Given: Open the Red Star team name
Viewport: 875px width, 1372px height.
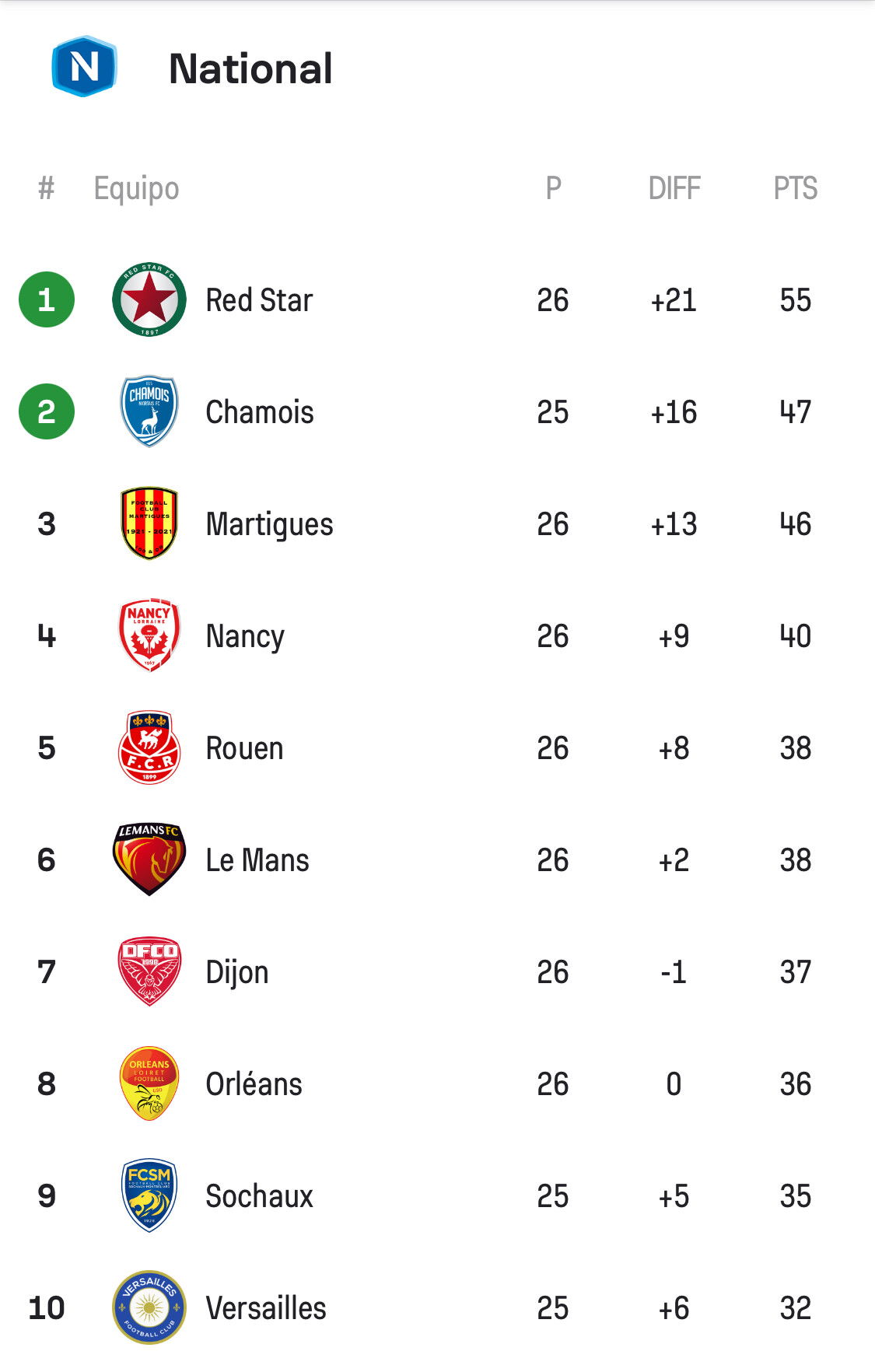Looking at the screenshot, I should point(259,300).
